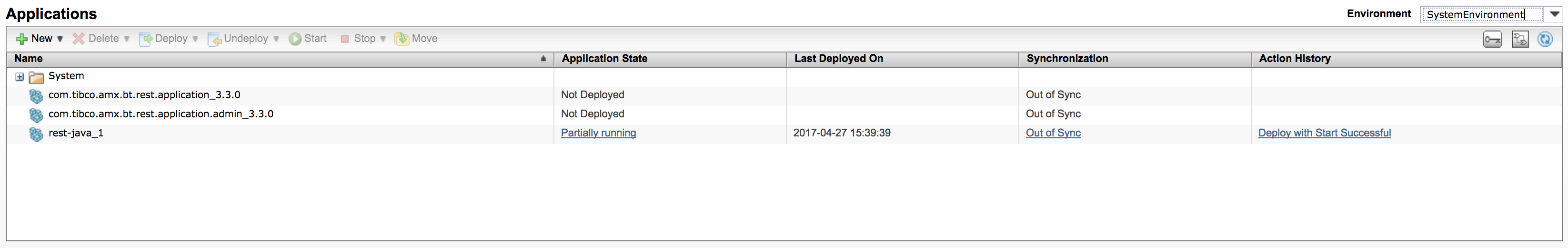Open Deploy with Start Successful link
Screen dimensions: 1568x248
1324,133
